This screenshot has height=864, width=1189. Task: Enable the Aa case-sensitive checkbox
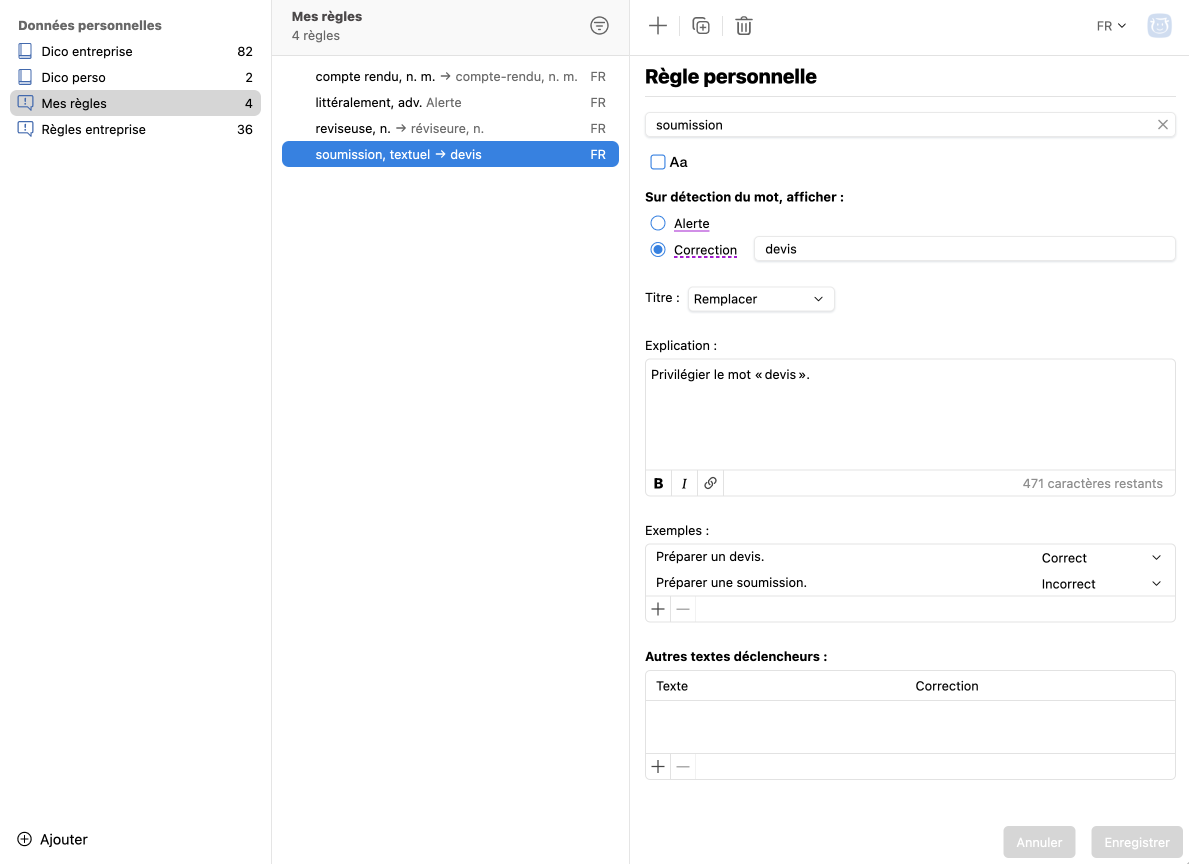[x=658, y=162]
